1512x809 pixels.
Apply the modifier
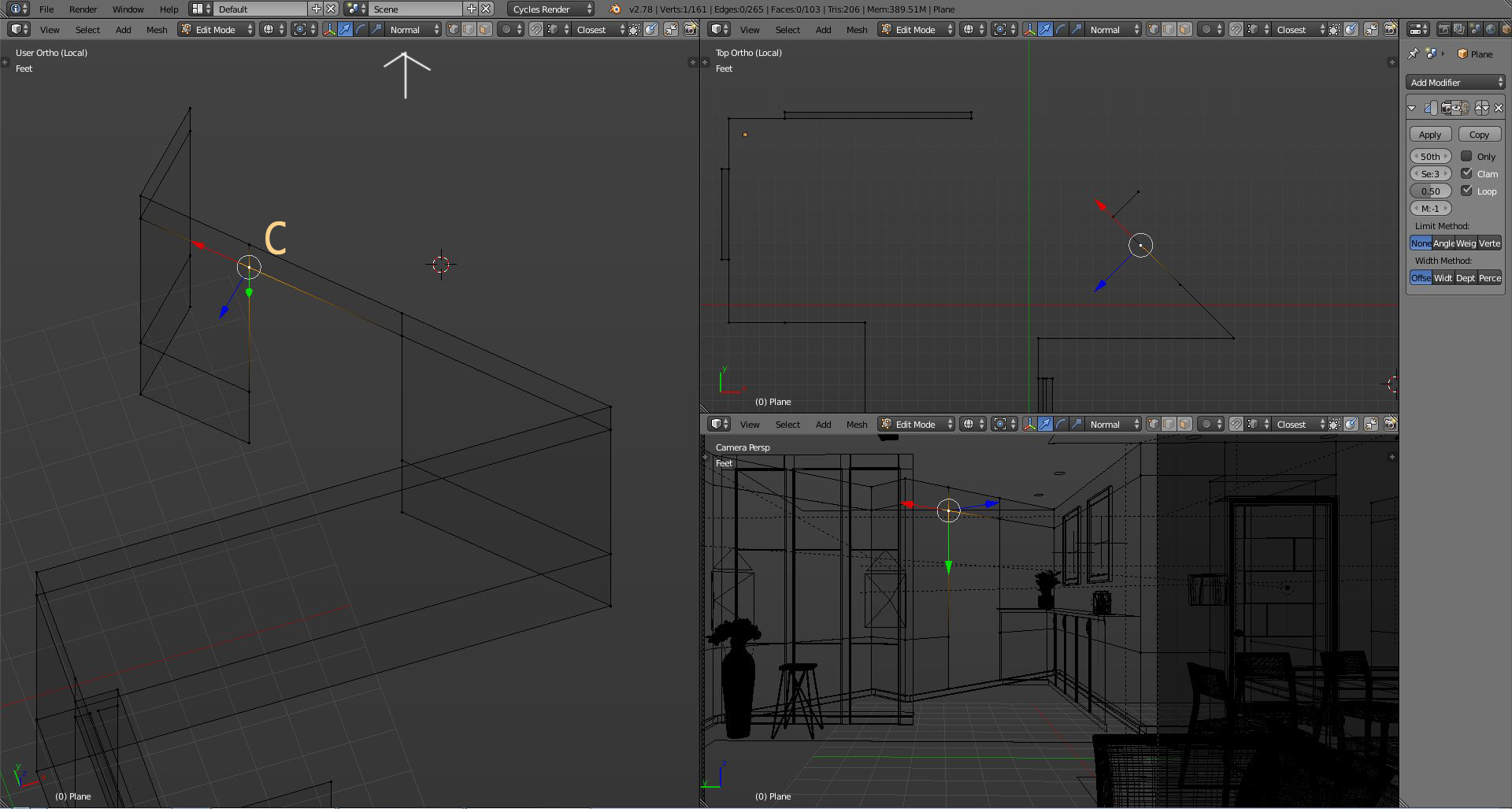(x=1430, y=135)
